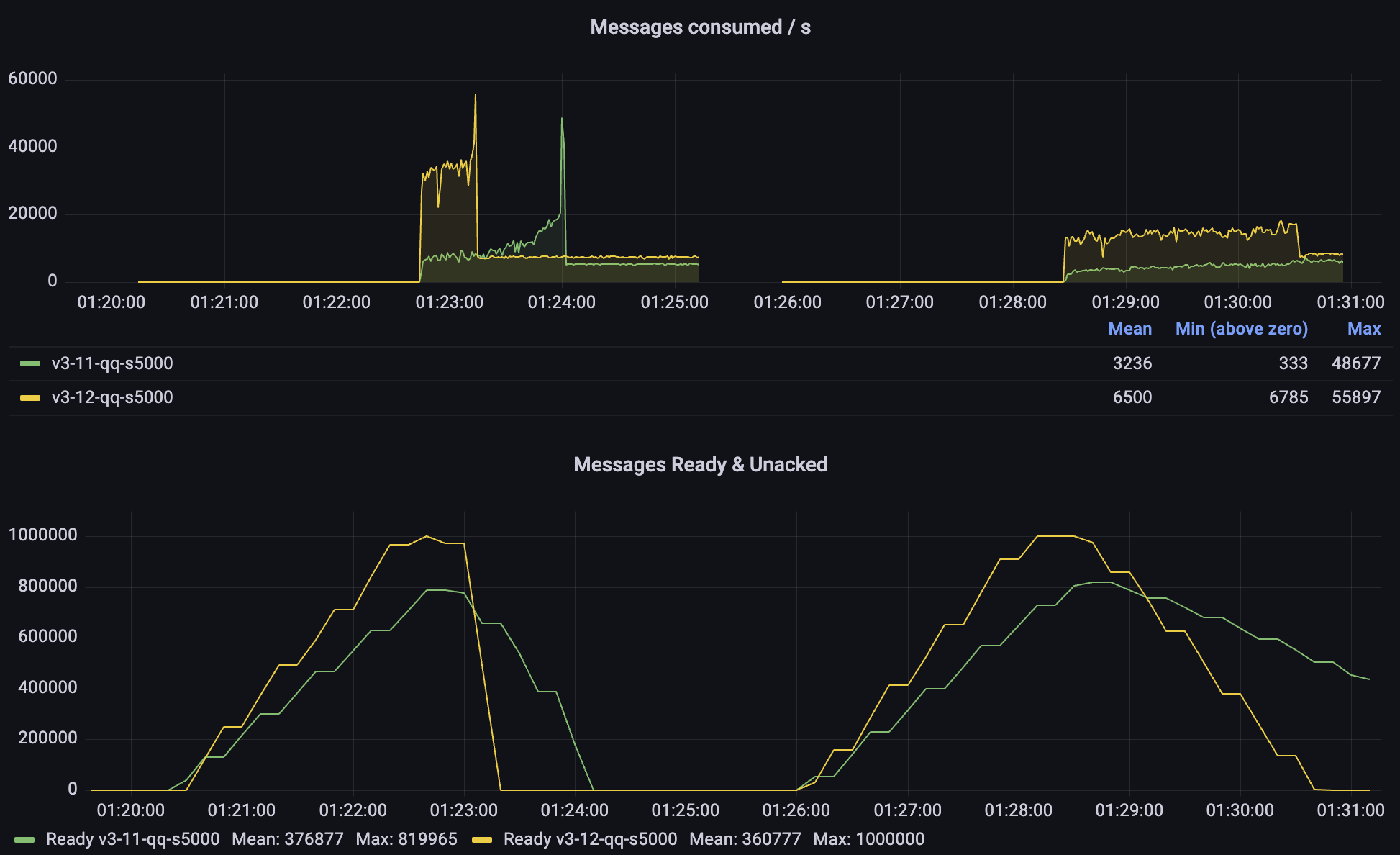Image resolution: width=1400 pixels, height=855 pixels.
Task: Toggle visibility of series v3-12-qq-s5000
Action: (x=112, y=397)
